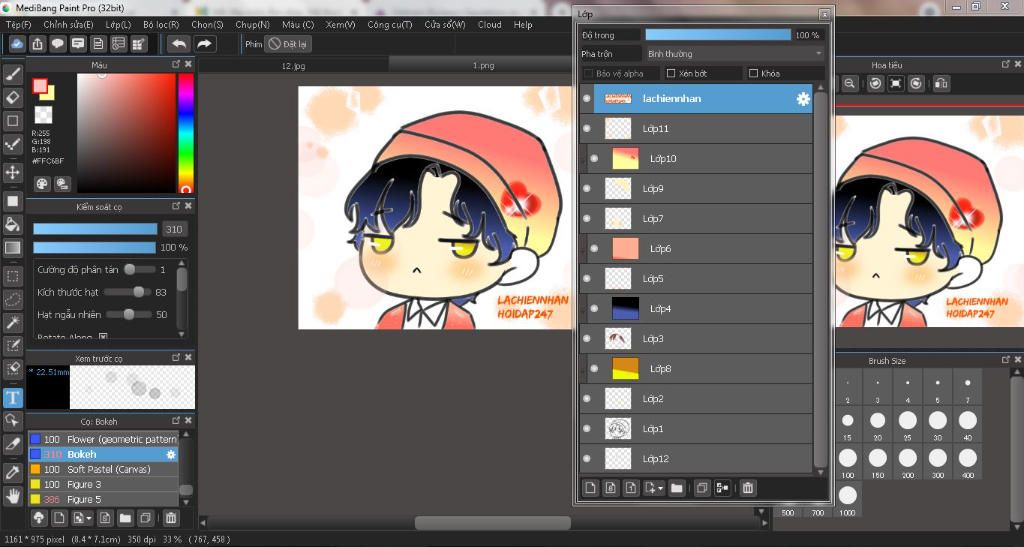Viewport: 1024px width, 547px height.
Task: Add new raster layer in Layer panel
Action: 590,488
